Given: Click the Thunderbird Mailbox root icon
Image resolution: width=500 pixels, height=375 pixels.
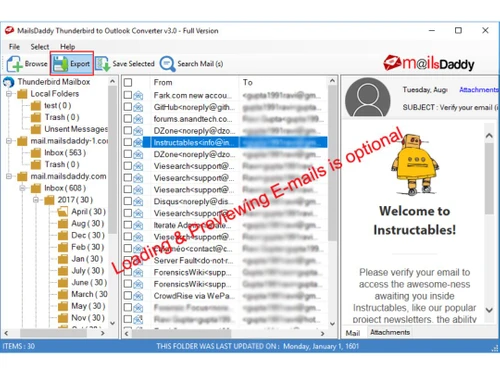Looking at the screenshot, I should (9, 82).
